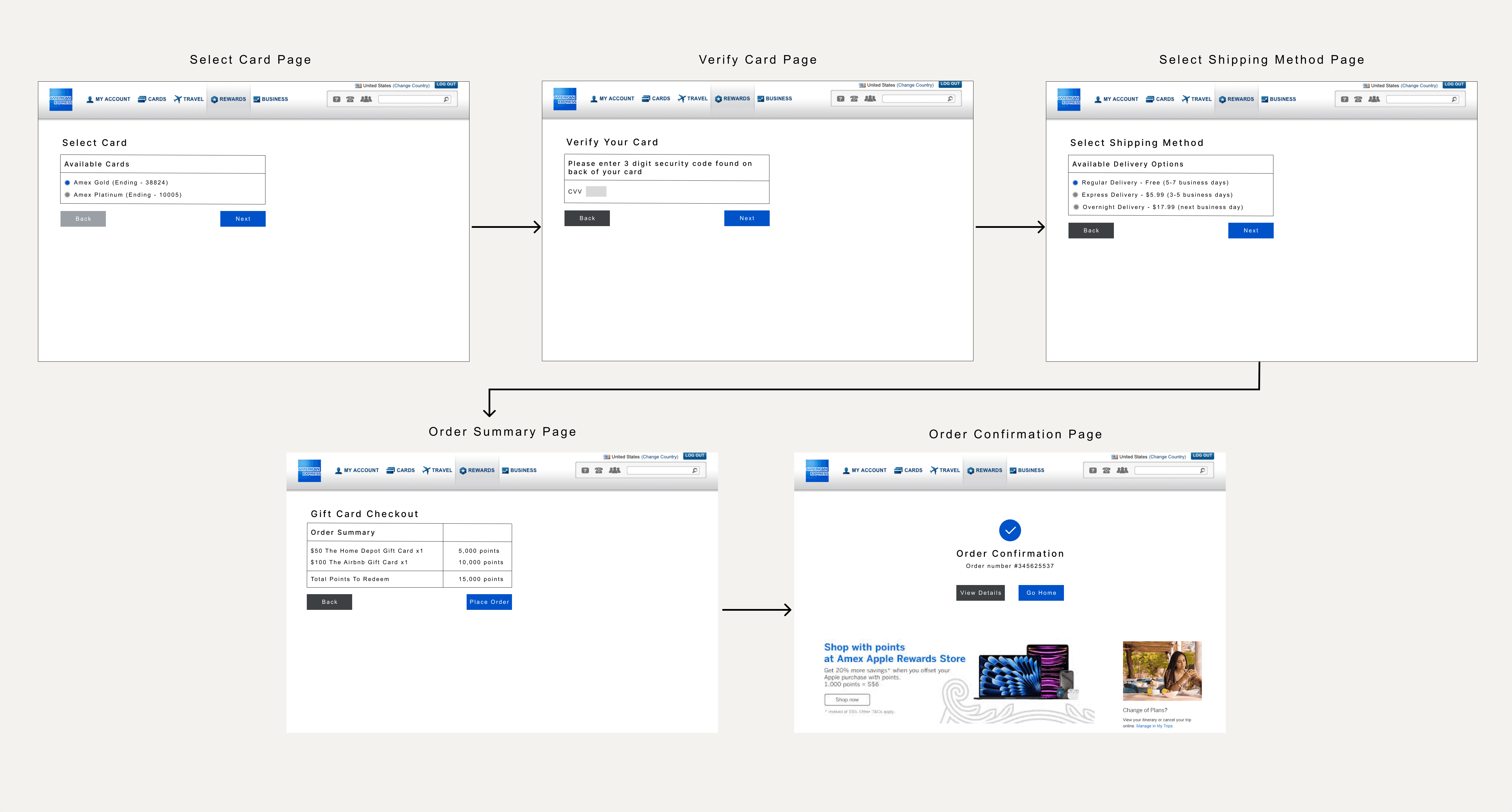Viewport: 1512px width, 812px height.
Task: Click American Express logo on Select Card page
Action: (x=61, y=99)
